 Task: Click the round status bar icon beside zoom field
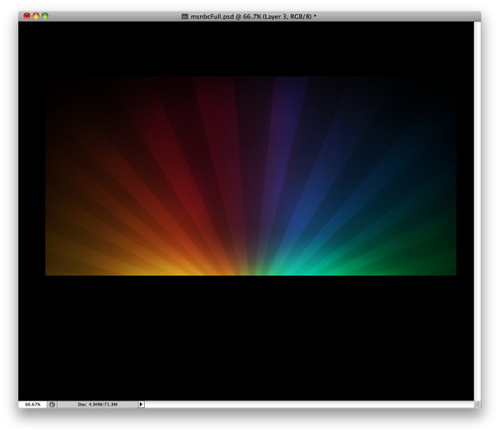[x=52, y=404]
